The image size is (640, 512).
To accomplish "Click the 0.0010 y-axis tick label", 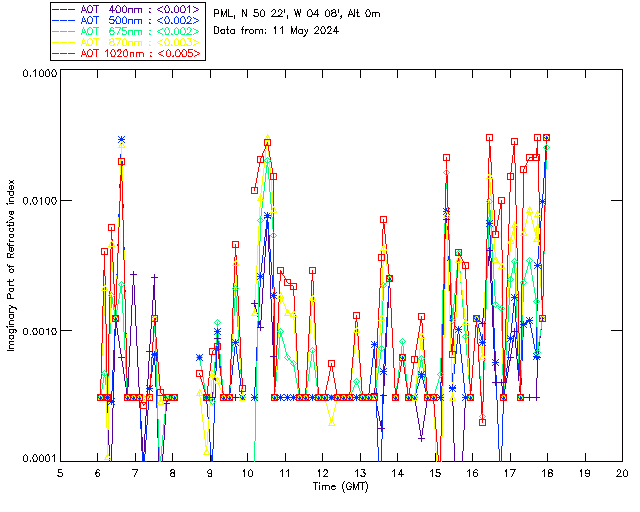I will (x=39, y=331).
